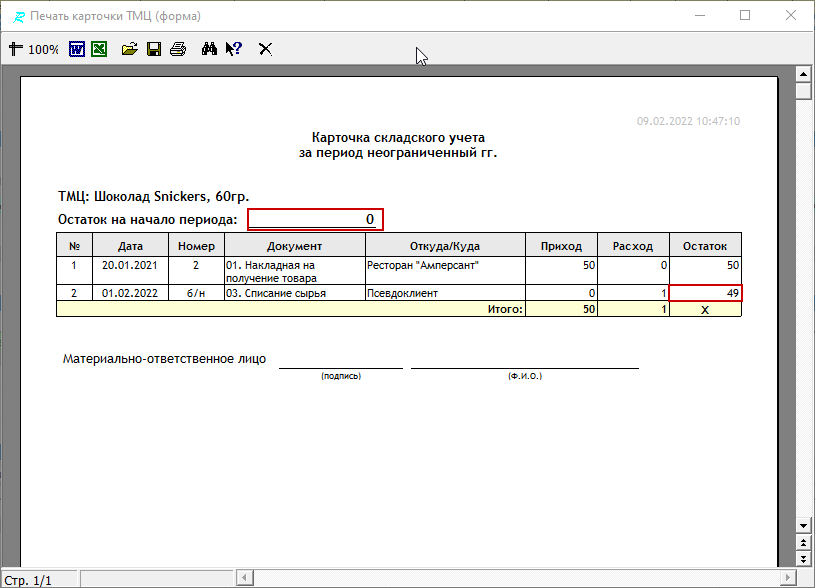
Task: Jump to previous page with double-up arrow
Action: [x=802, y=541]
